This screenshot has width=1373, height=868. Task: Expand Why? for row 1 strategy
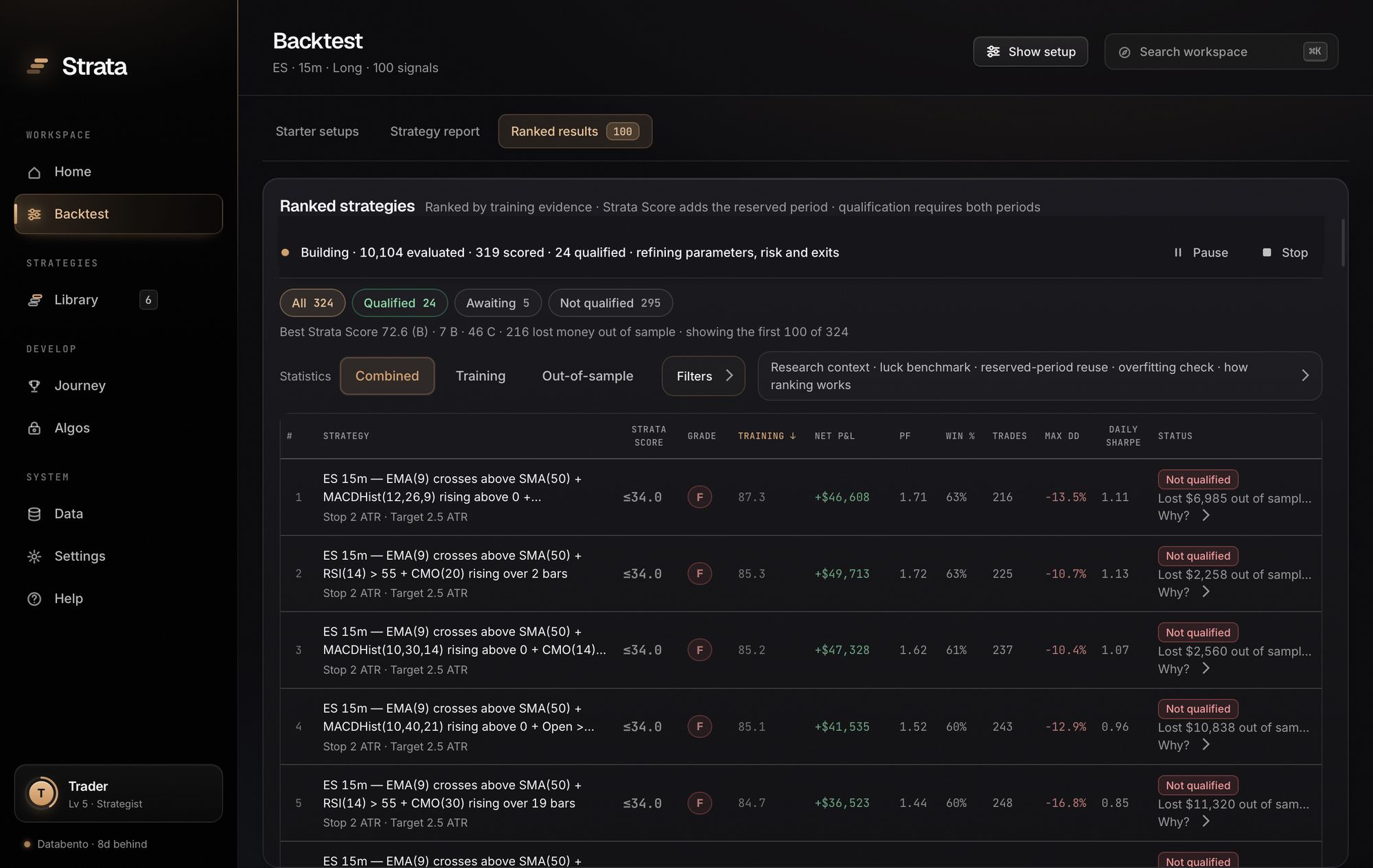click(x=1184, y=515)
